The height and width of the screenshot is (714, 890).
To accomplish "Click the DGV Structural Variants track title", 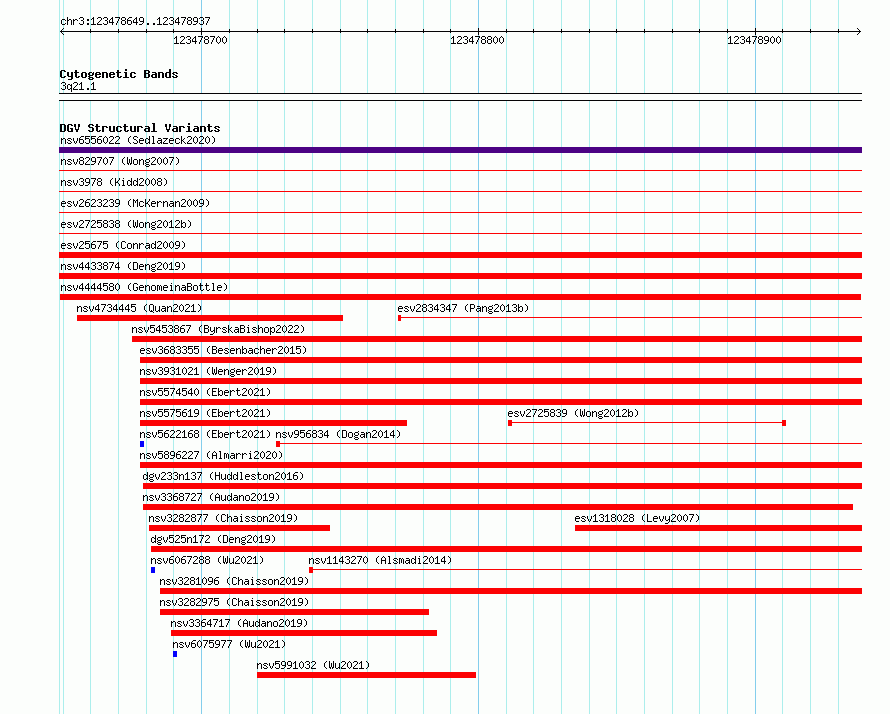I will coord(140,128).
